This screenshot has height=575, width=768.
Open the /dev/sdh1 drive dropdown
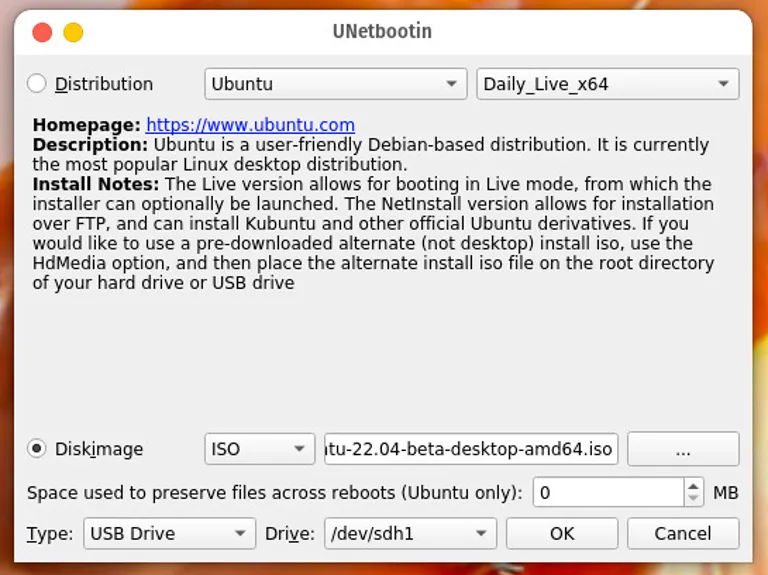pos(410,533)
